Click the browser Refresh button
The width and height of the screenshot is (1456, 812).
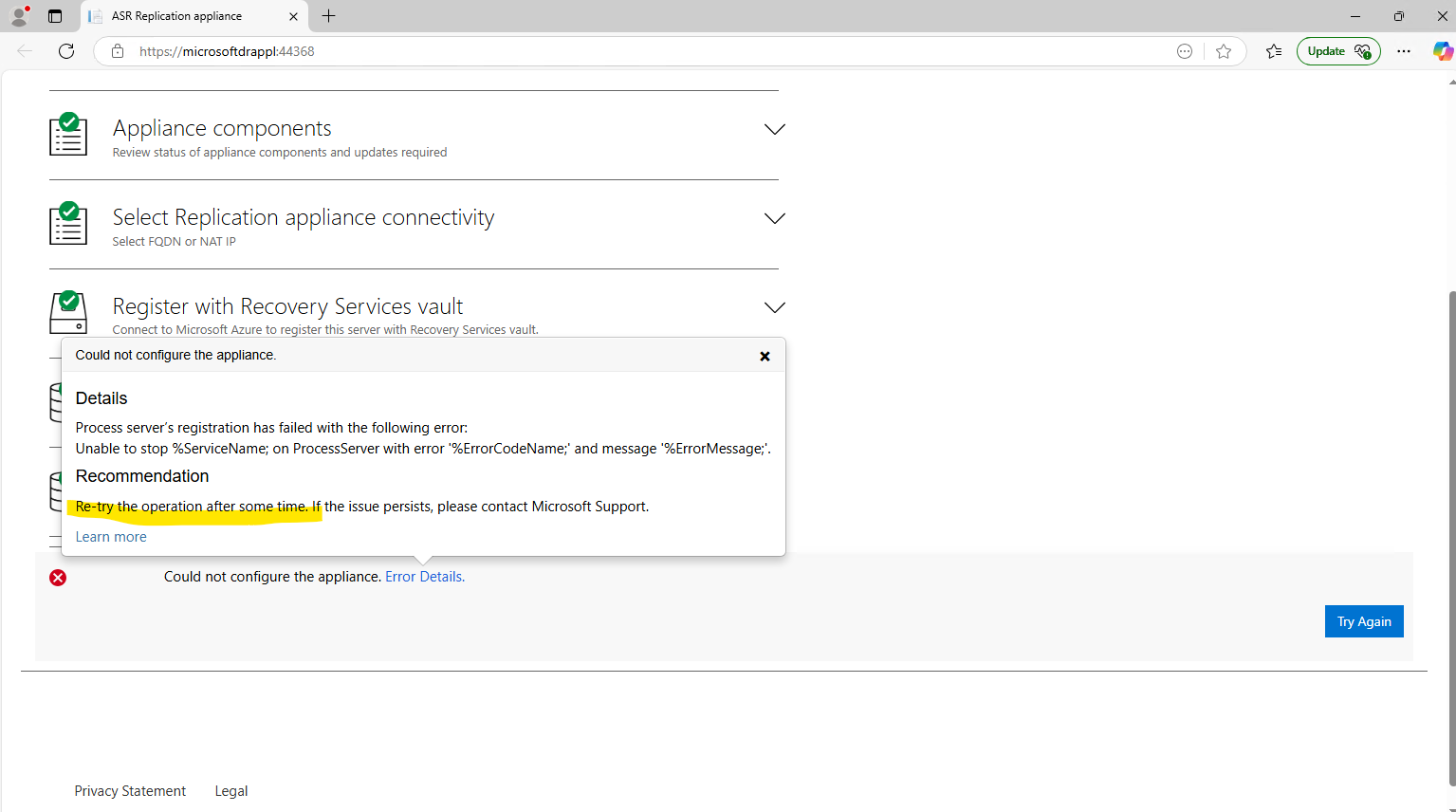pos(66,51)
